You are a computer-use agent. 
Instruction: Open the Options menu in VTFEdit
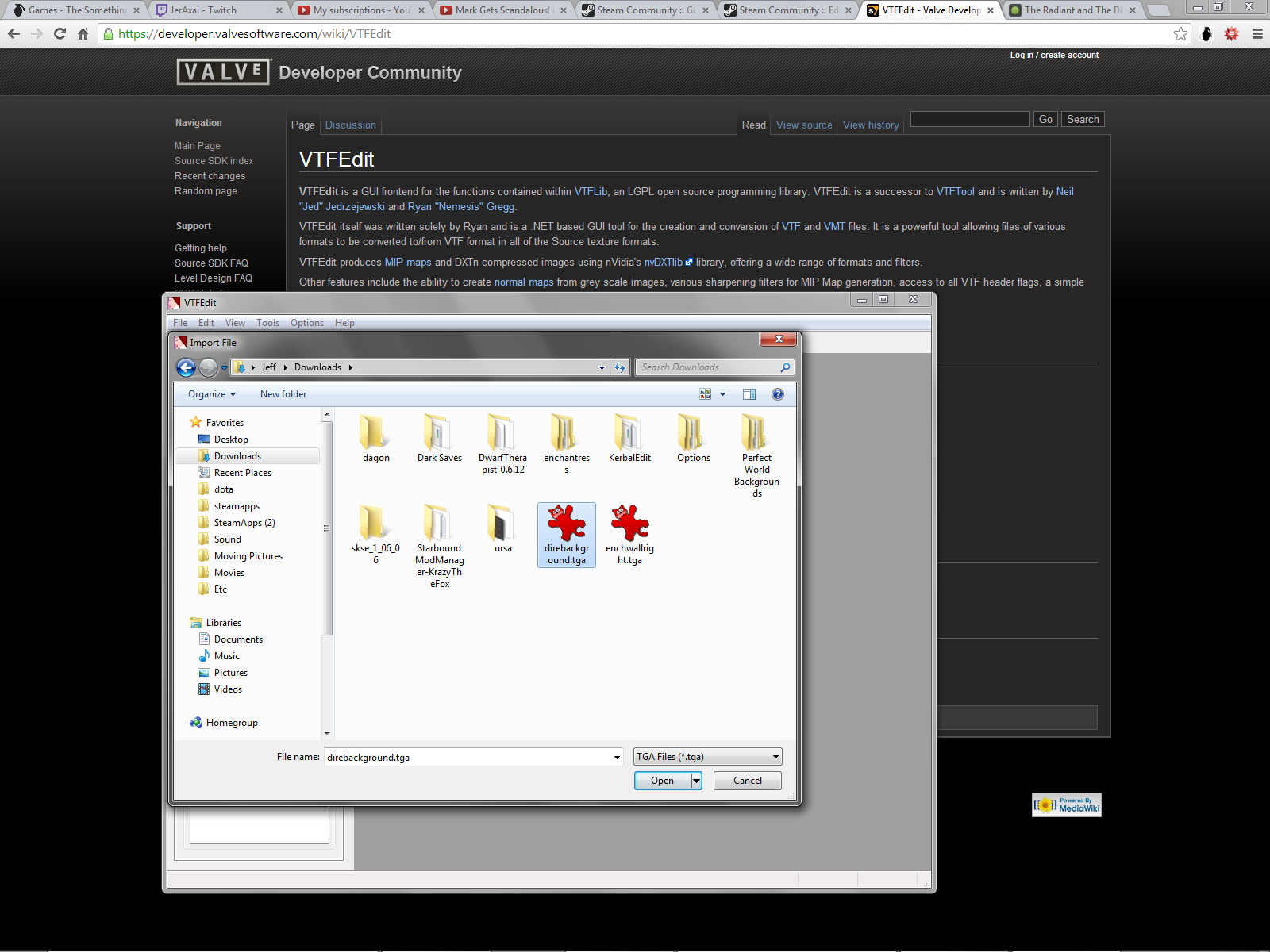coord(307,323)
